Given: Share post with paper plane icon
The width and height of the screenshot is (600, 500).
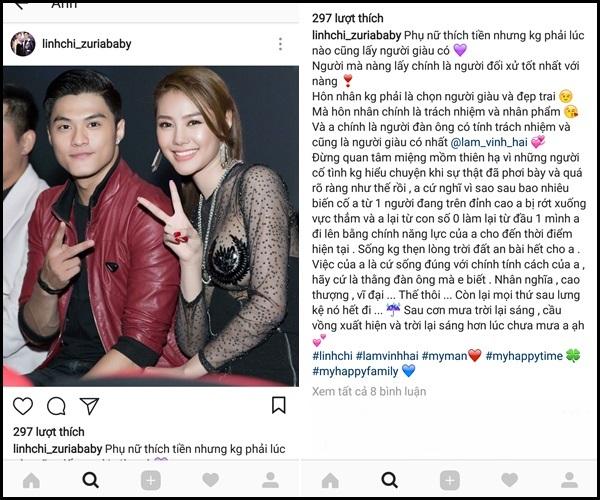Looking at the screenshot, I should click(x=89, y=406).
